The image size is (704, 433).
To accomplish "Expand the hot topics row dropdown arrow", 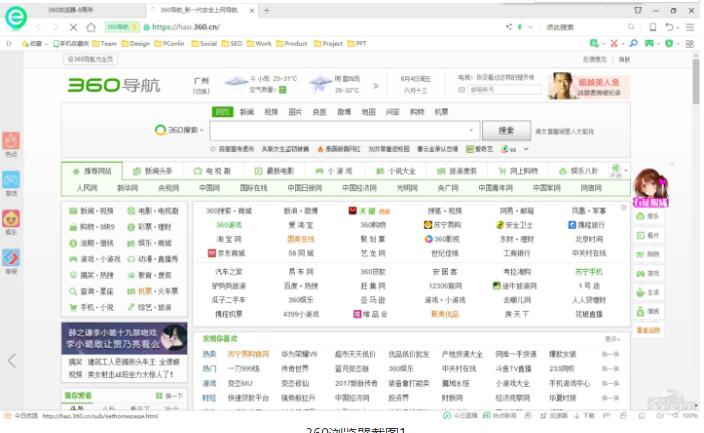I will (x=526, y=149).
